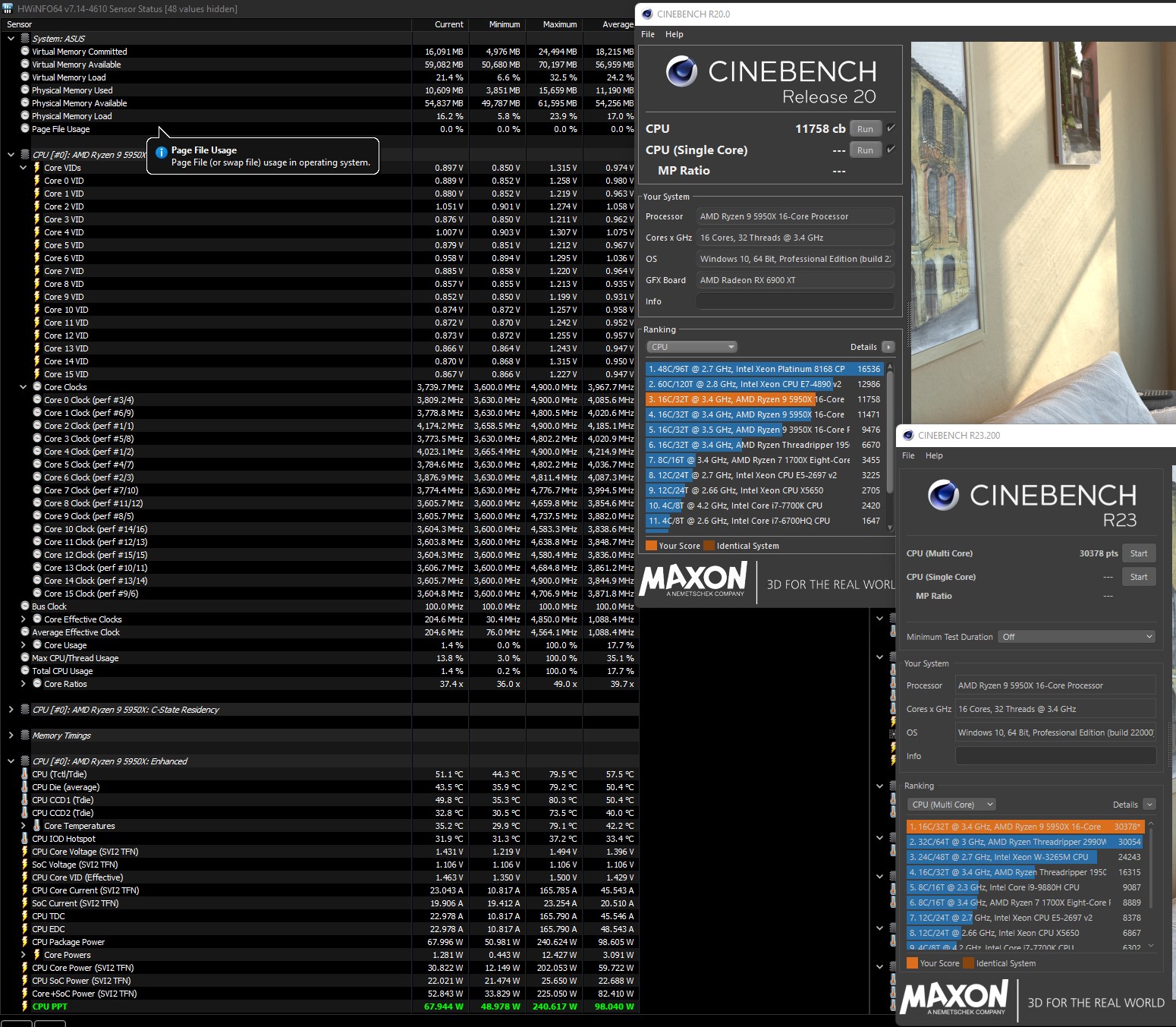
Task: Click the icon next to Physical Memory Used
Action: (x=25, y=90)
